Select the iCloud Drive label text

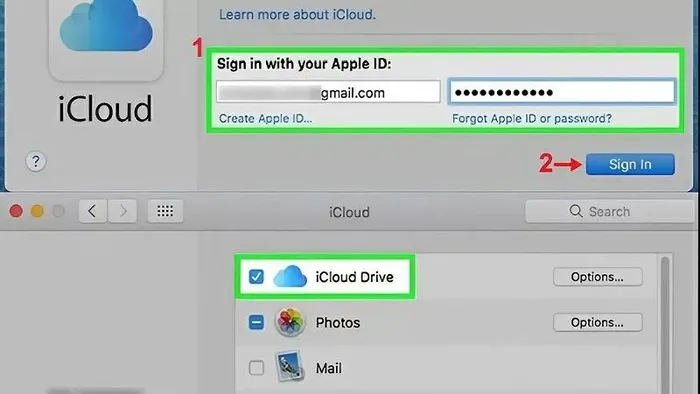click(x=354, y=277)
